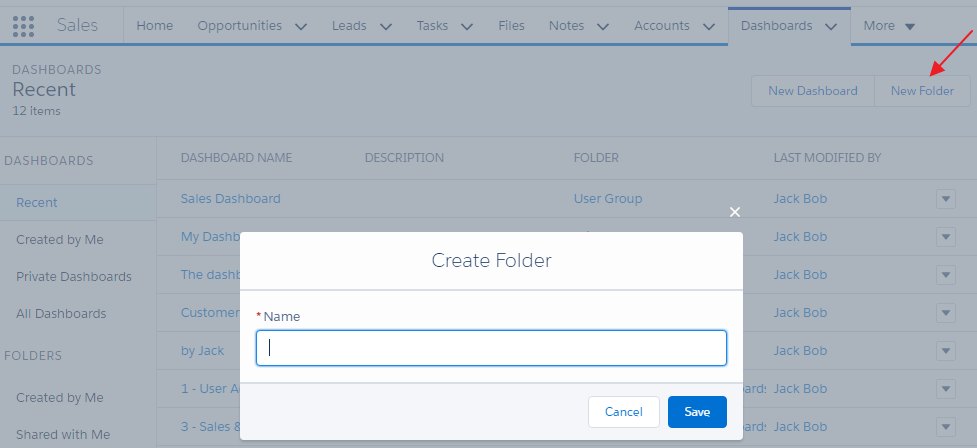Image resolution: width=977 pixels, height=448 pixels.
Task: Open the App Launcher grid icon
Action: click(24, 26)
